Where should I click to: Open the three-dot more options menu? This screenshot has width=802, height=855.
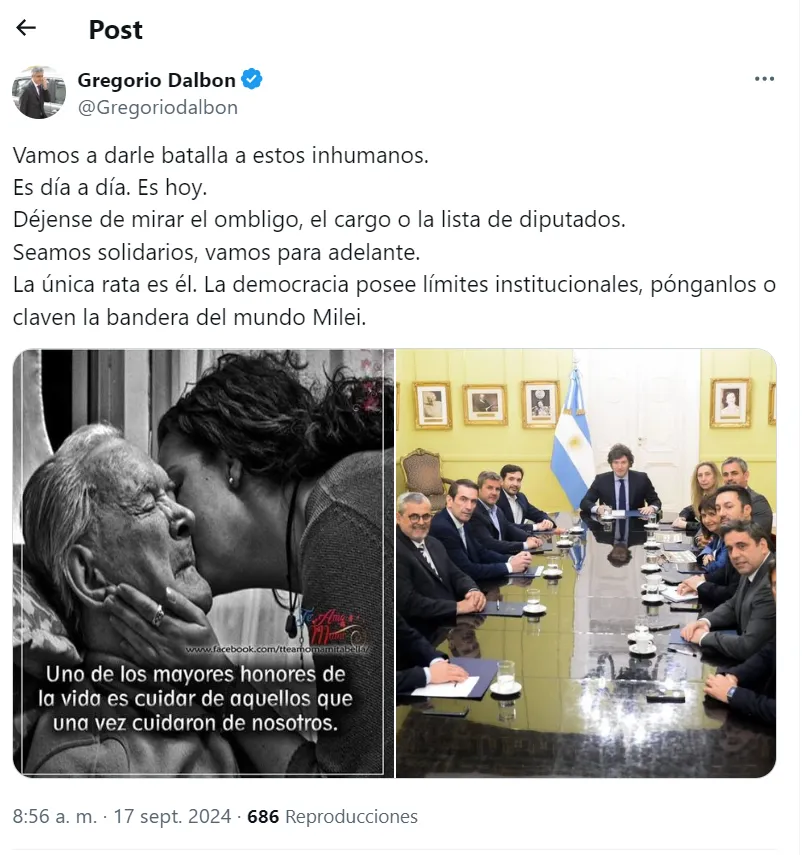pyautogui.click(x=764, y=79)
